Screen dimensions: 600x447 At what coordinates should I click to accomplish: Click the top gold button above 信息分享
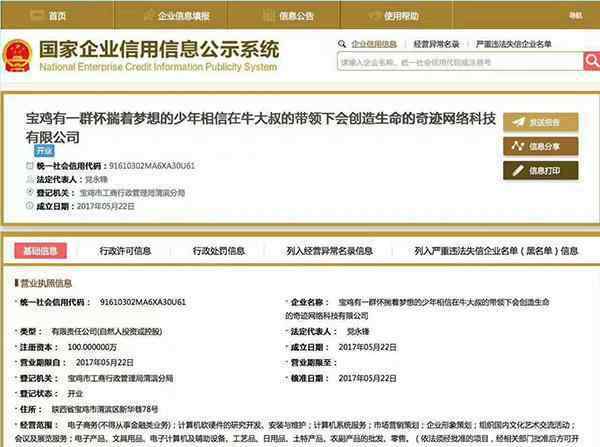coord(540,122)
